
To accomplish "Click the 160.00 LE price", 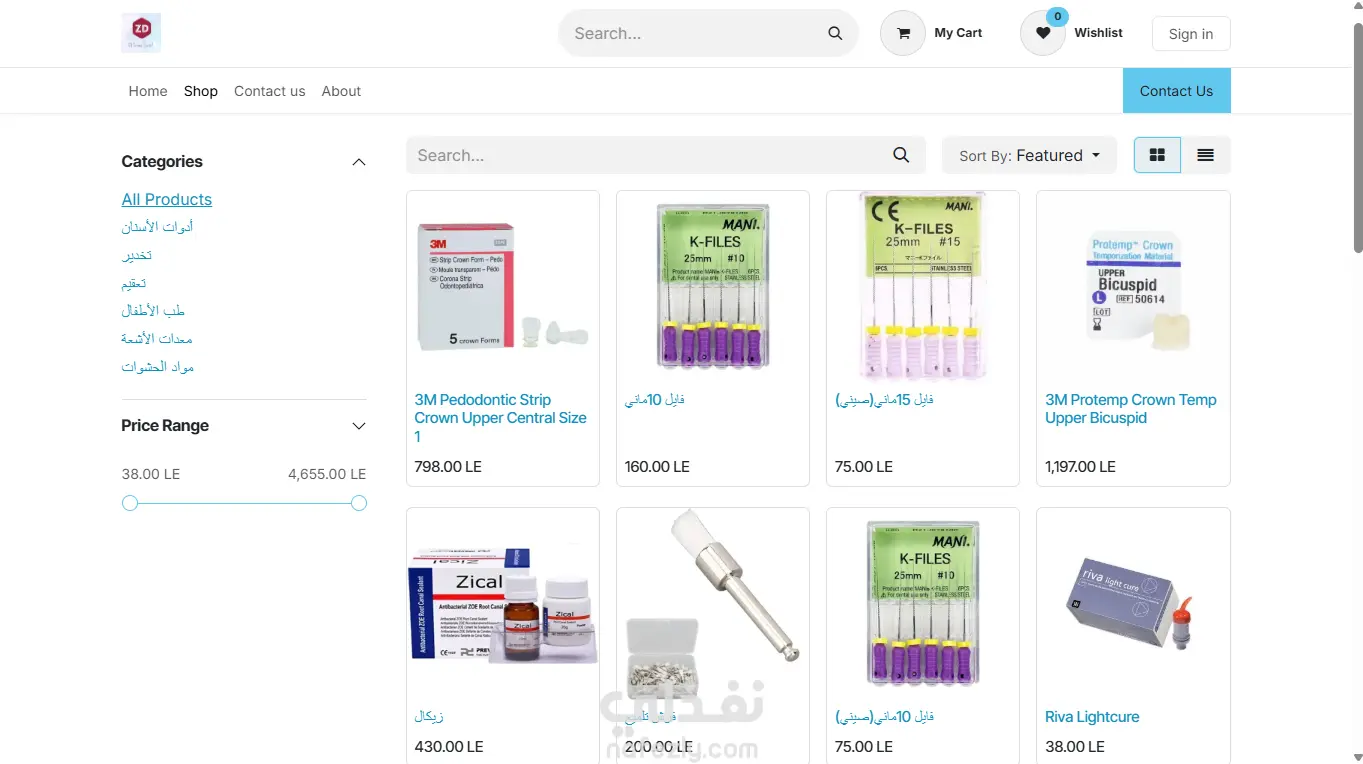I will click(x=657, y=467).
